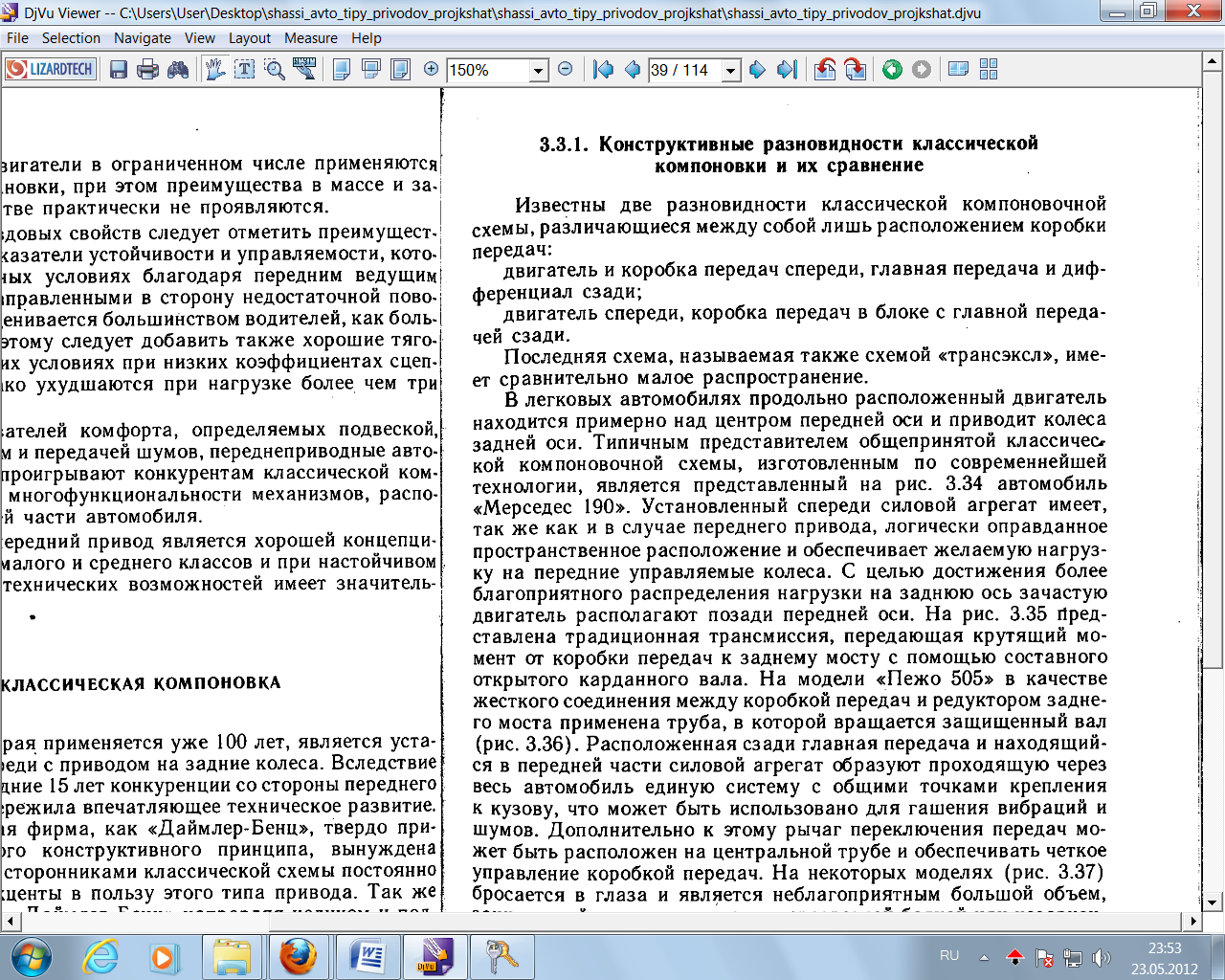Navigate forward with gray arrow
The height and width of the screenshot is (980, 1225).
tap(922, 70)
